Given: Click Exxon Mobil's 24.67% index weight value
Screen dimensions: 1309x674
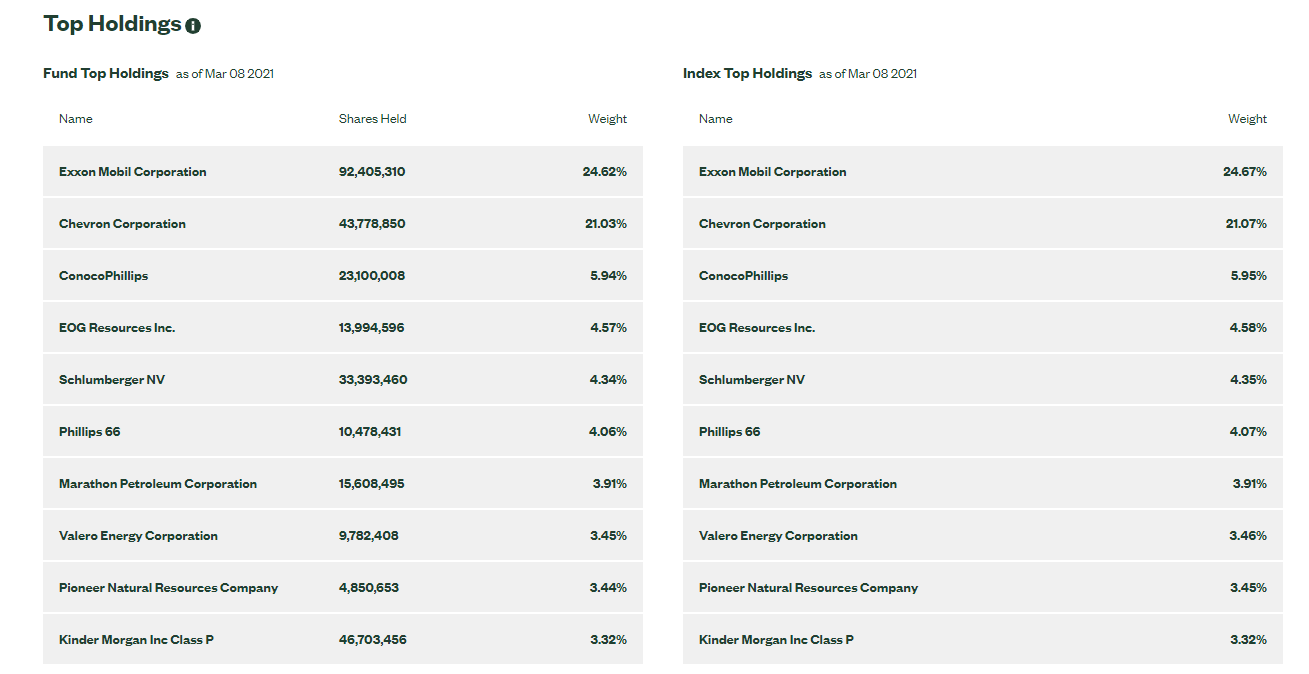Looking at the screenshot, I should (1247, 171).
